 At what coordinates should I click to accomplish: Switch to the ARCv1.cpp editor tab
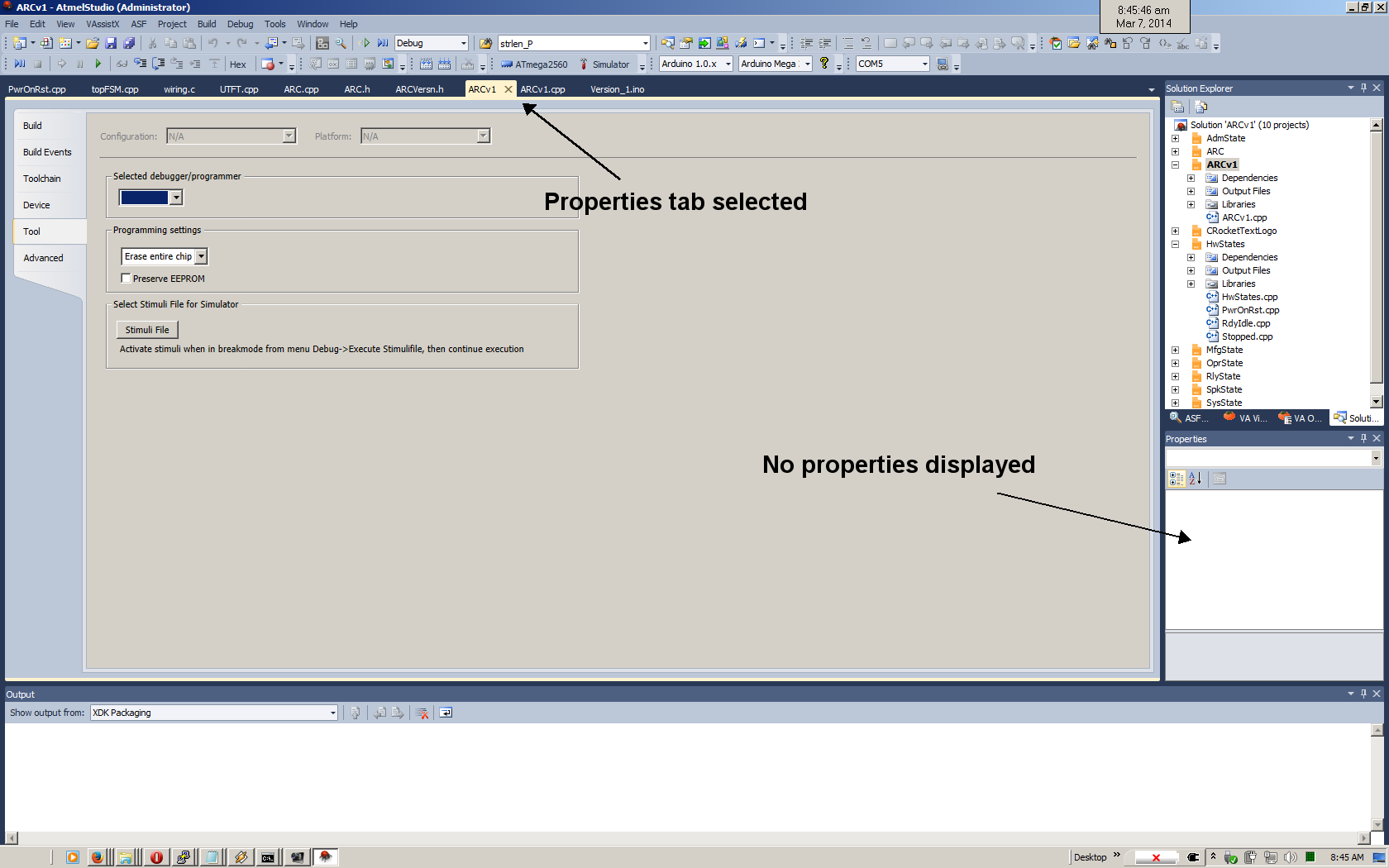pyautogui.click(x=542, y=89)
